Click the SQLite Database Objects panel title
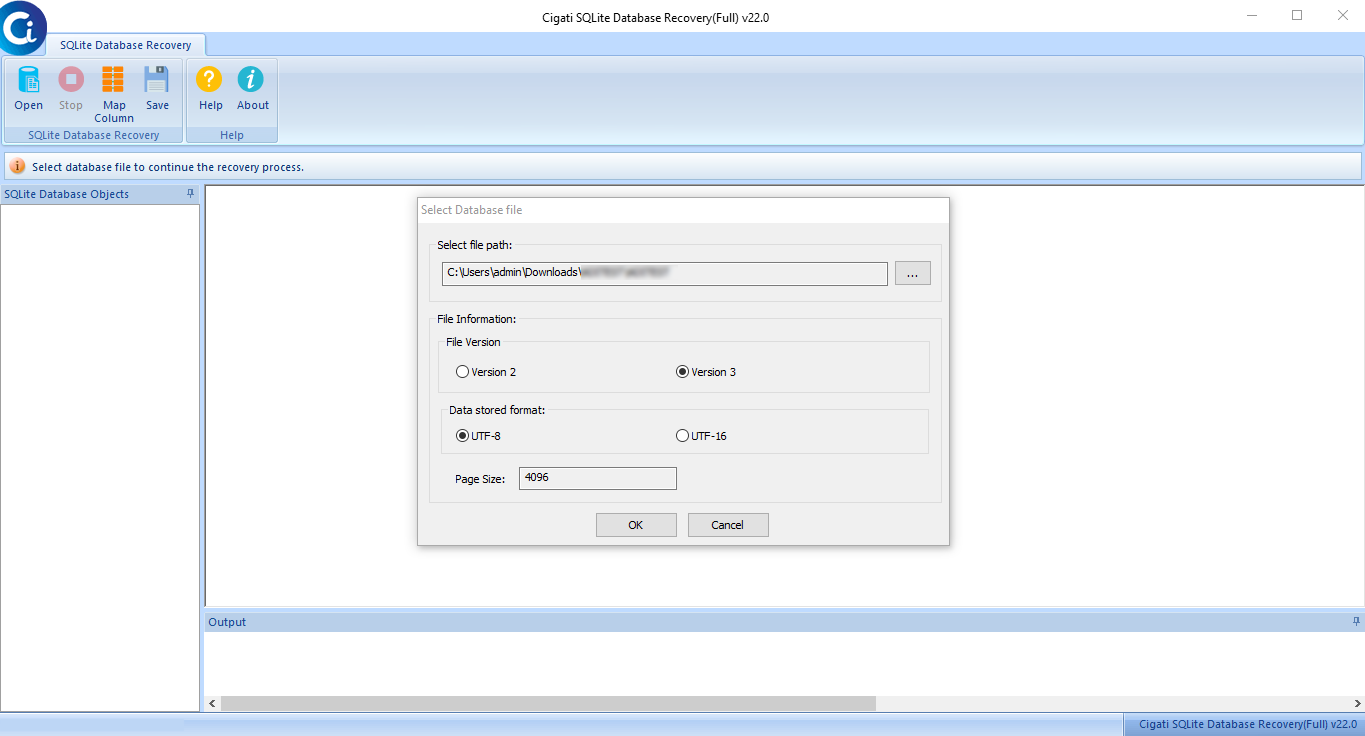1365x736 pixels. [x=66, y=194]
